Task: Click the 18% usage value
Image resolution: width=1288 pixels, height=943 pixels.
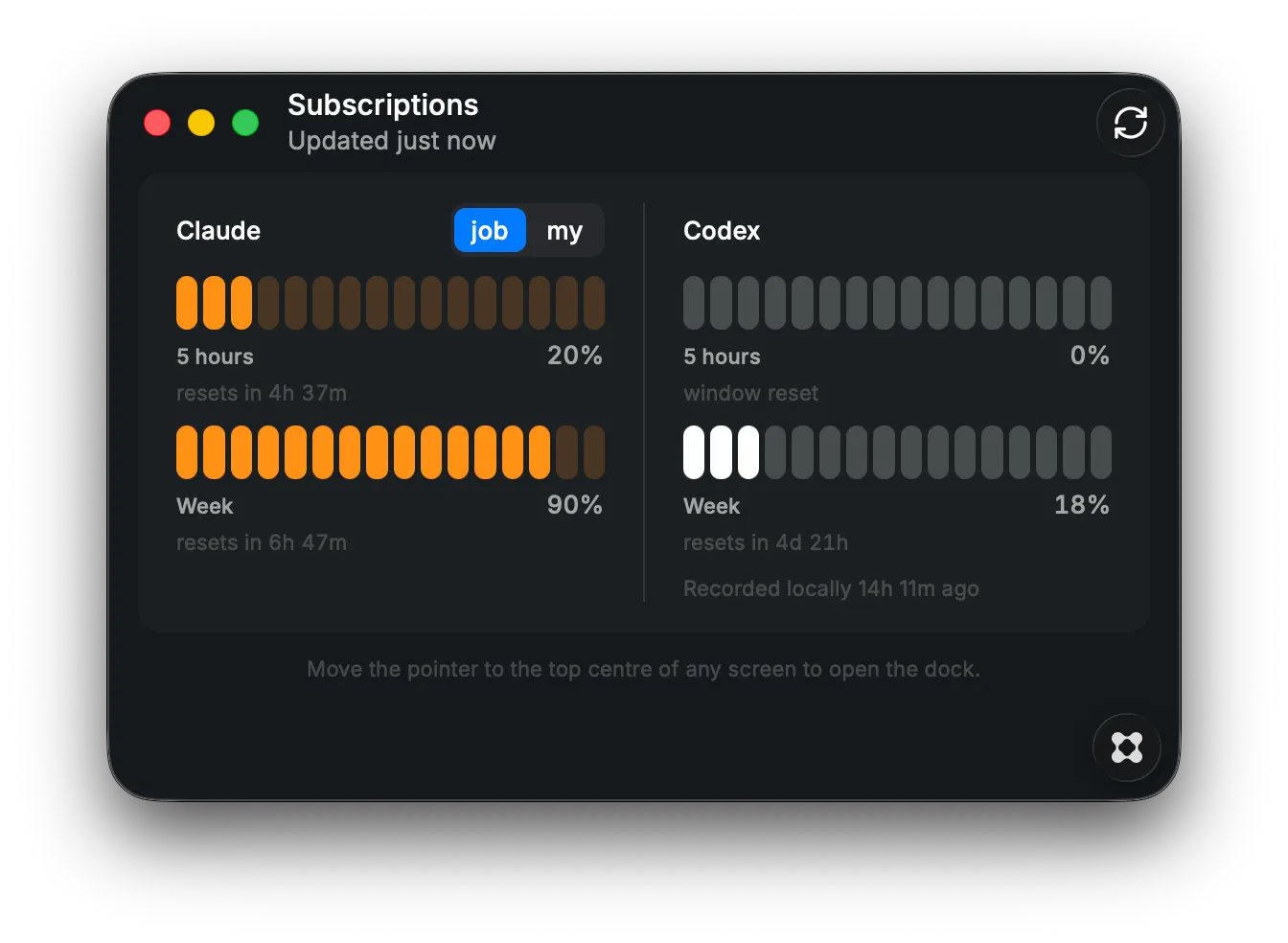Action: pos(1082,505)
